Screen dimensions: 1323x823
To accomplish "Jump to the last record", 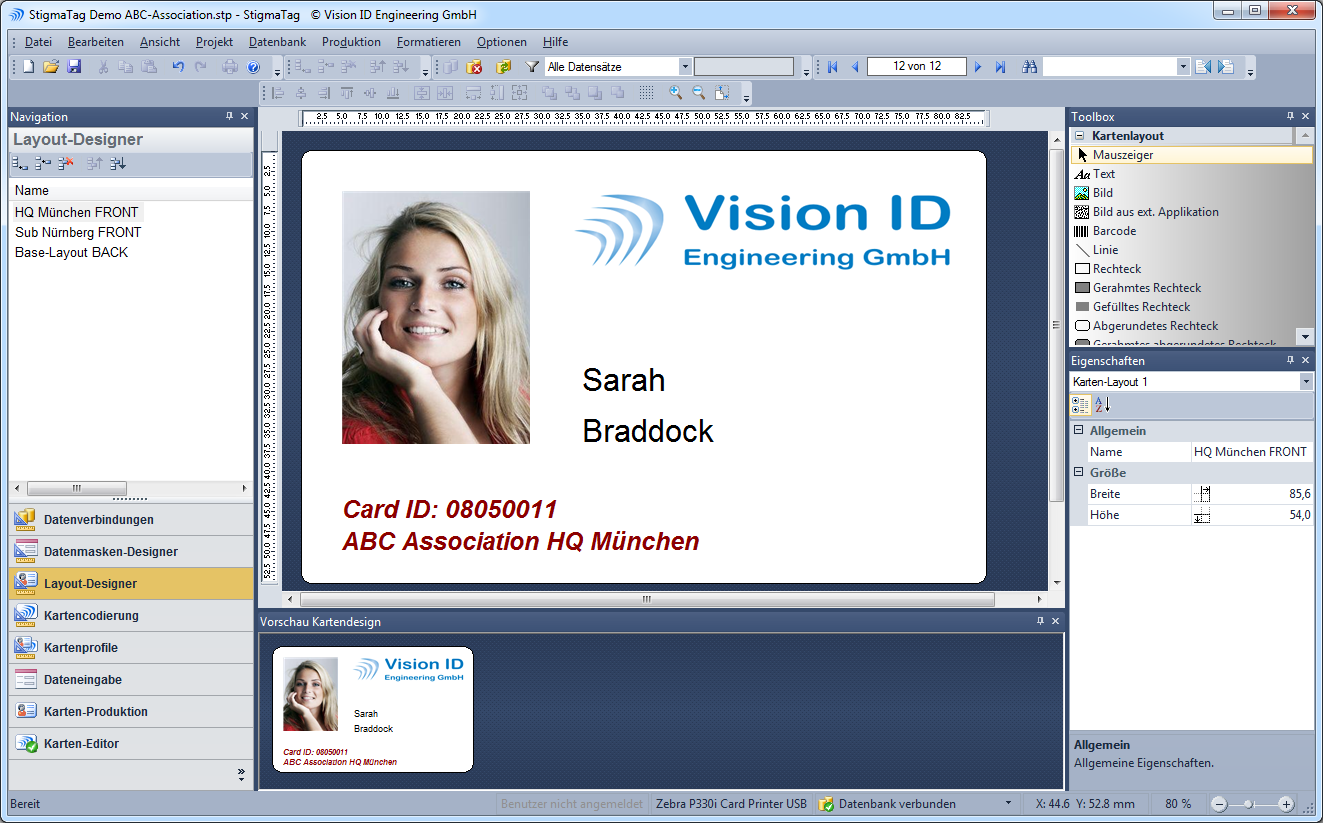I will pyautogui.click(x=1001, y=67).
